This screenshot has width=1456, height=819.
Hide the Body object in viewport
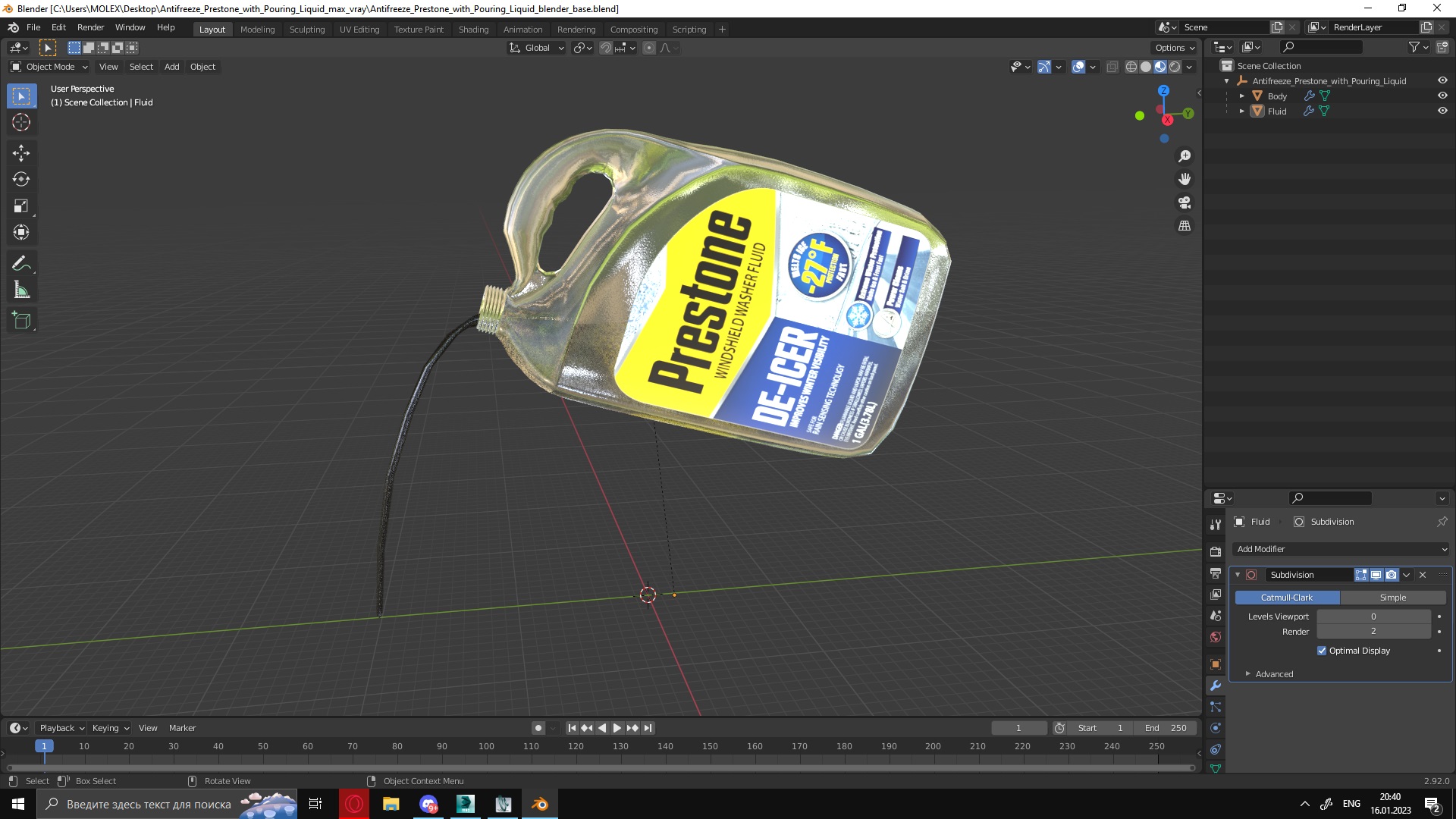click(1442, 96)
